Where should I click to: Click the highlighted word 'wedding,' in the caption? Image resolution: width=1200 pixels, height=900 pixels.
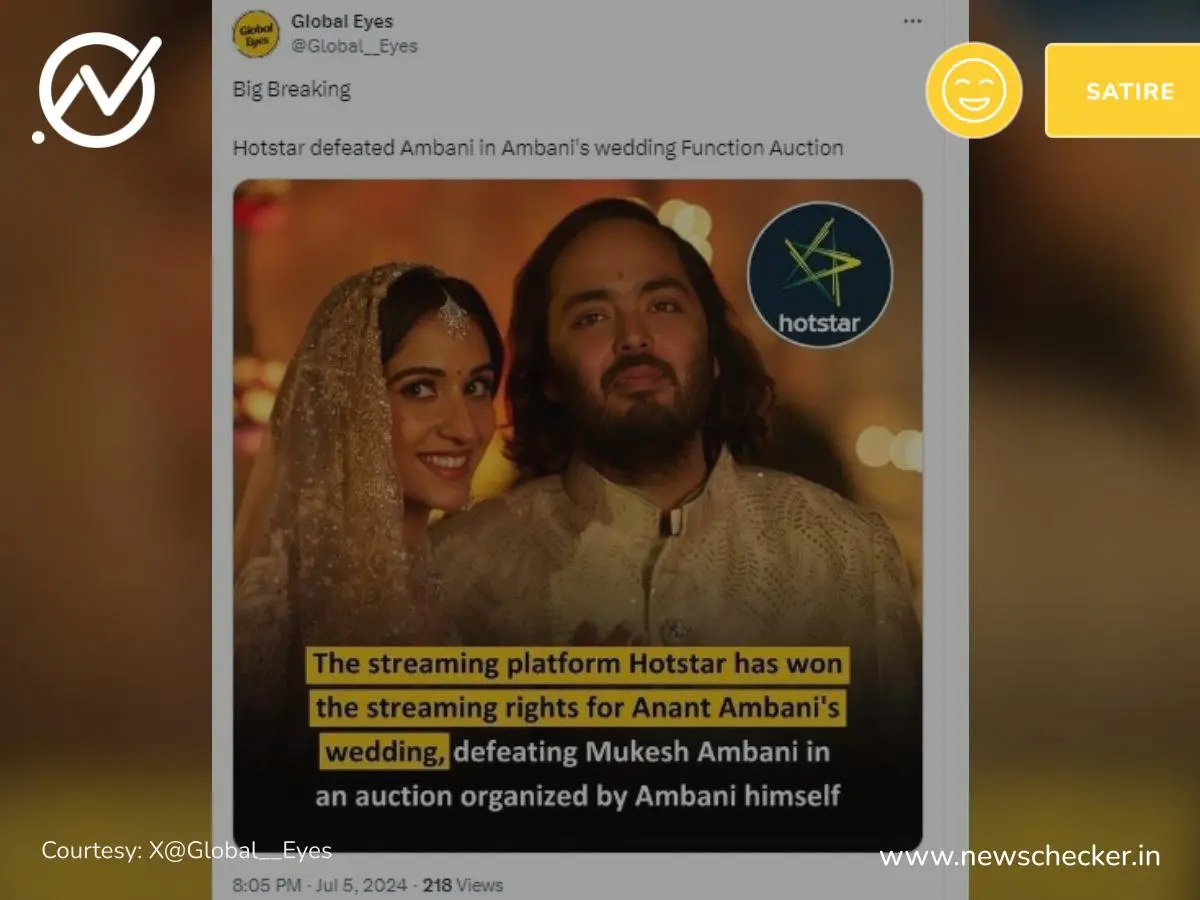(385, 751)
